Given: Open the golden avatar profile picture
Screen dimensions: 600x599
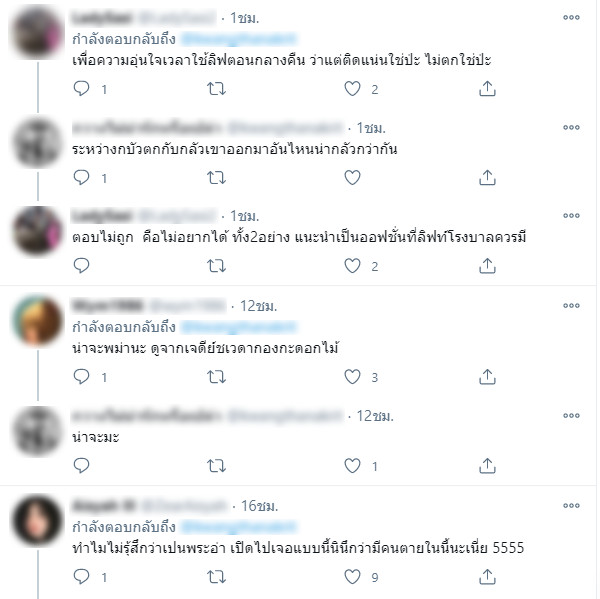Looking at the screenshot, I should tap(37, 321).
